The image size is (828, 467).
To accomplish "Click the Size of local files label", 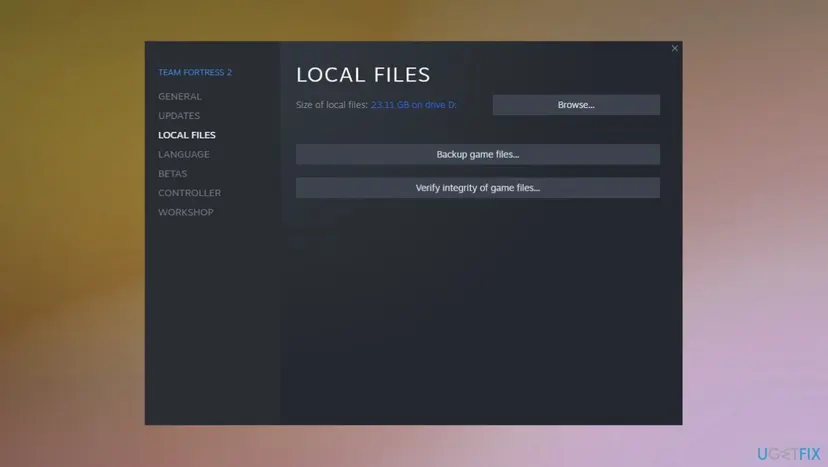I will click(332, 105).
